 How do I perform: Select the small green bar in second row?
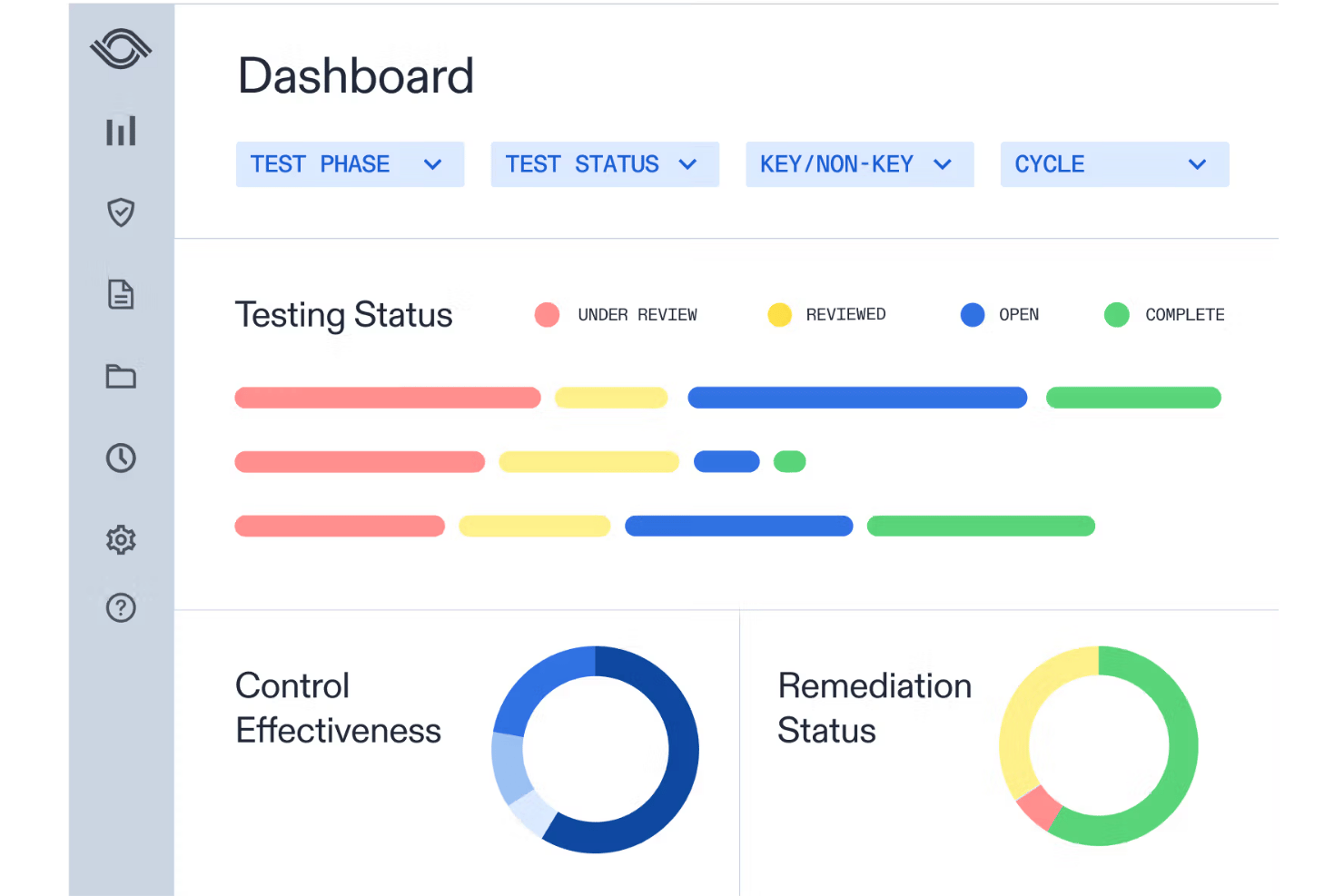pyautogui.click(x=790, y=462)
